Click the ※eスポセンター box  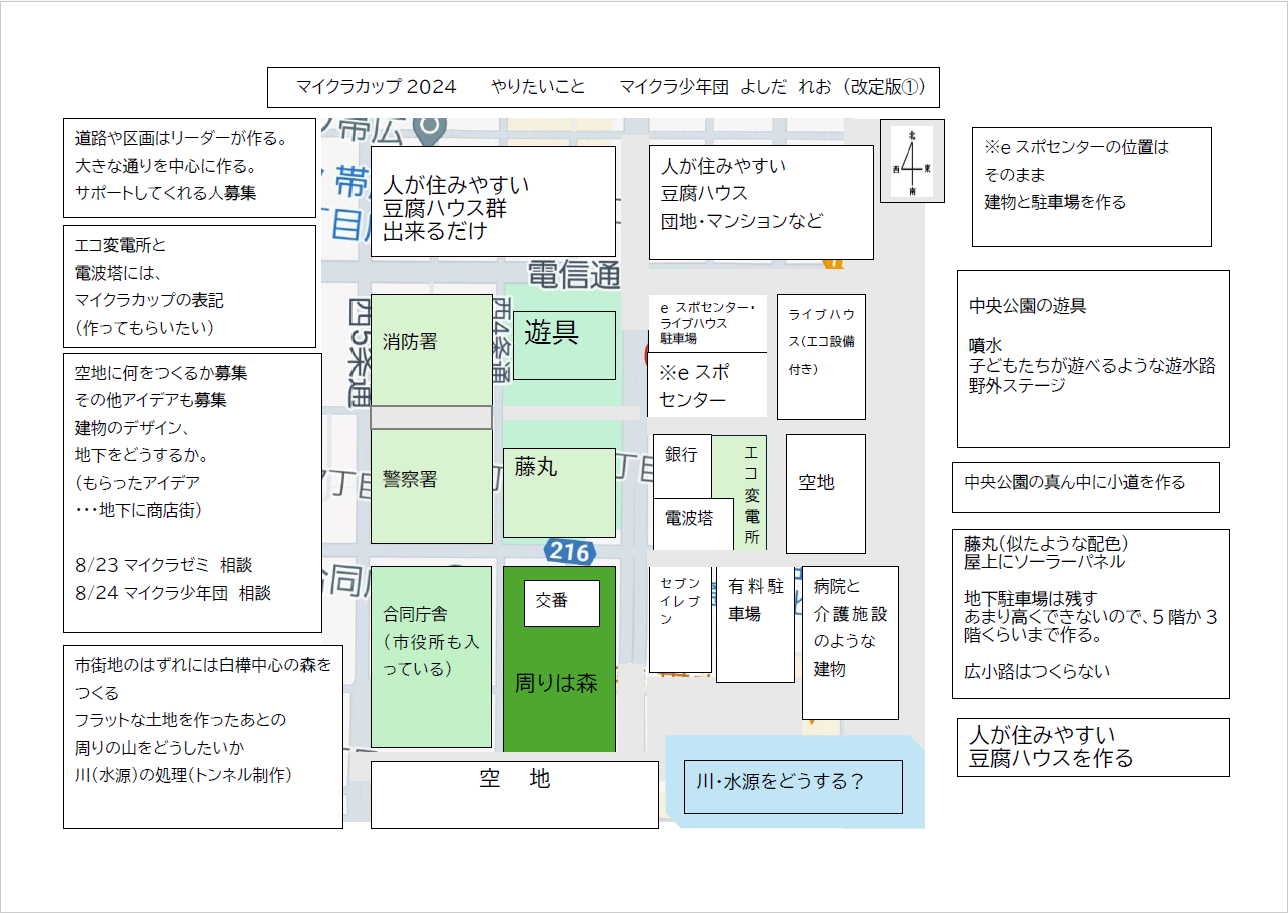(708, 385)
